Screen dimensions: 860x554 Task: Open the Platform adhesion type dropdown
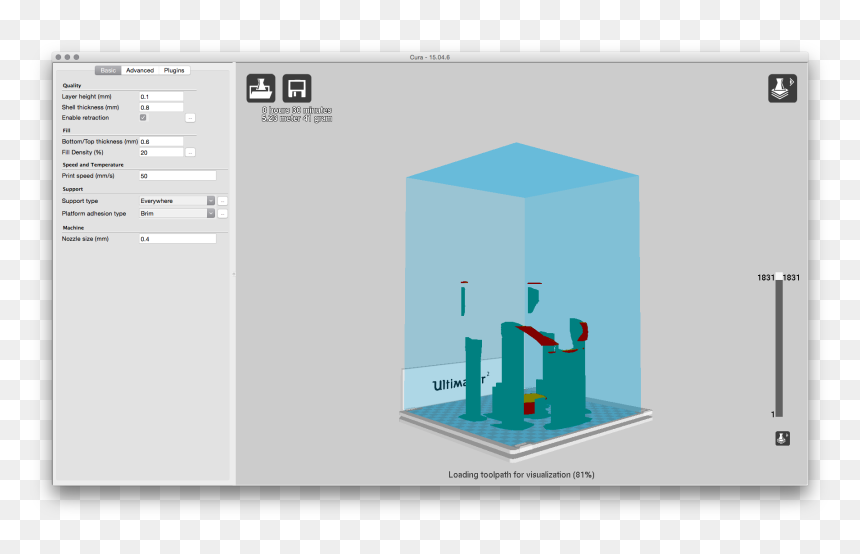click(x=177, y=213)
